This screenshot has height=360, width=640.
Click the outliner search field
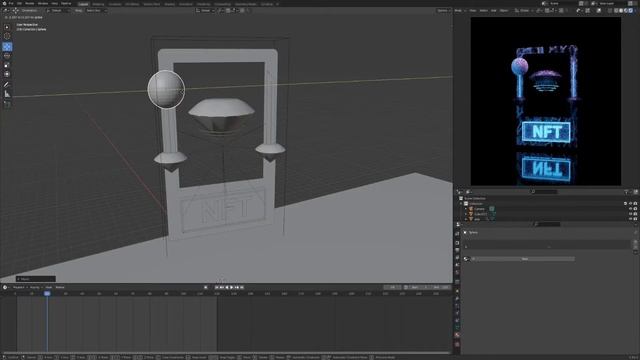545,191
